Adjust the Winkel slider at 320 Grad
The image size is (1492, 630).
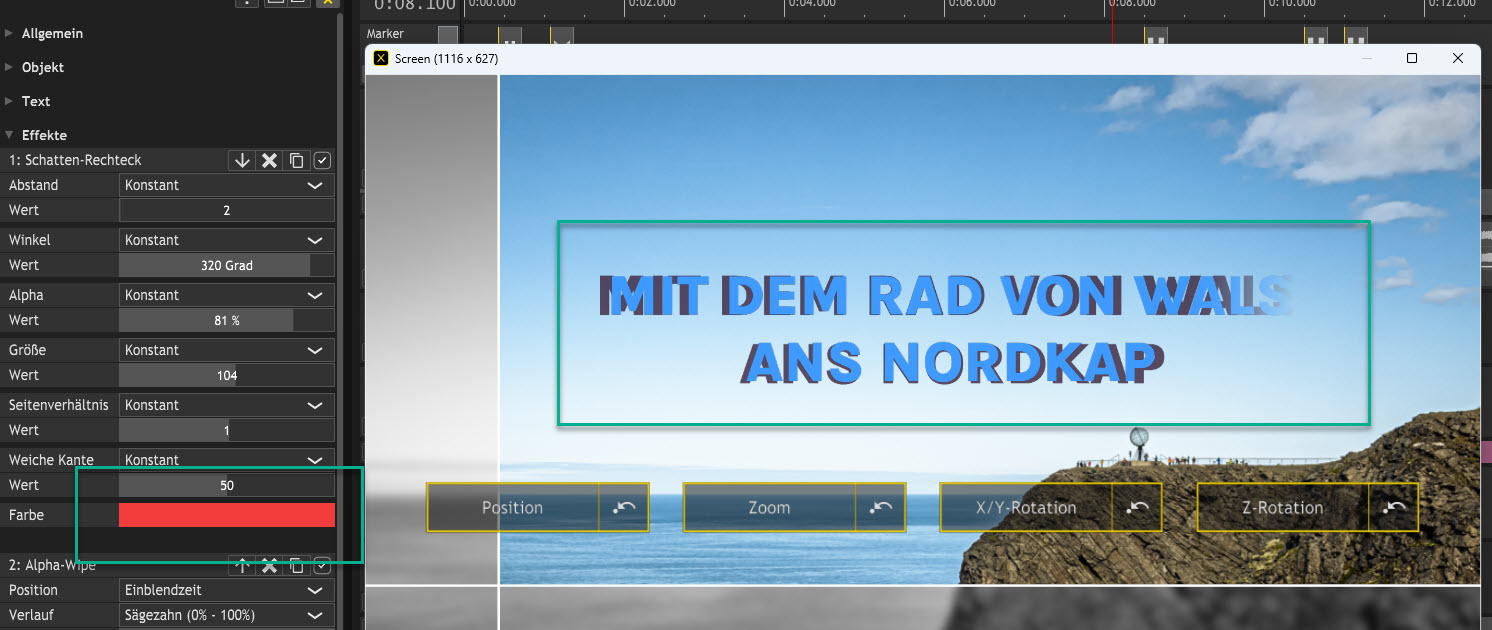227,265
